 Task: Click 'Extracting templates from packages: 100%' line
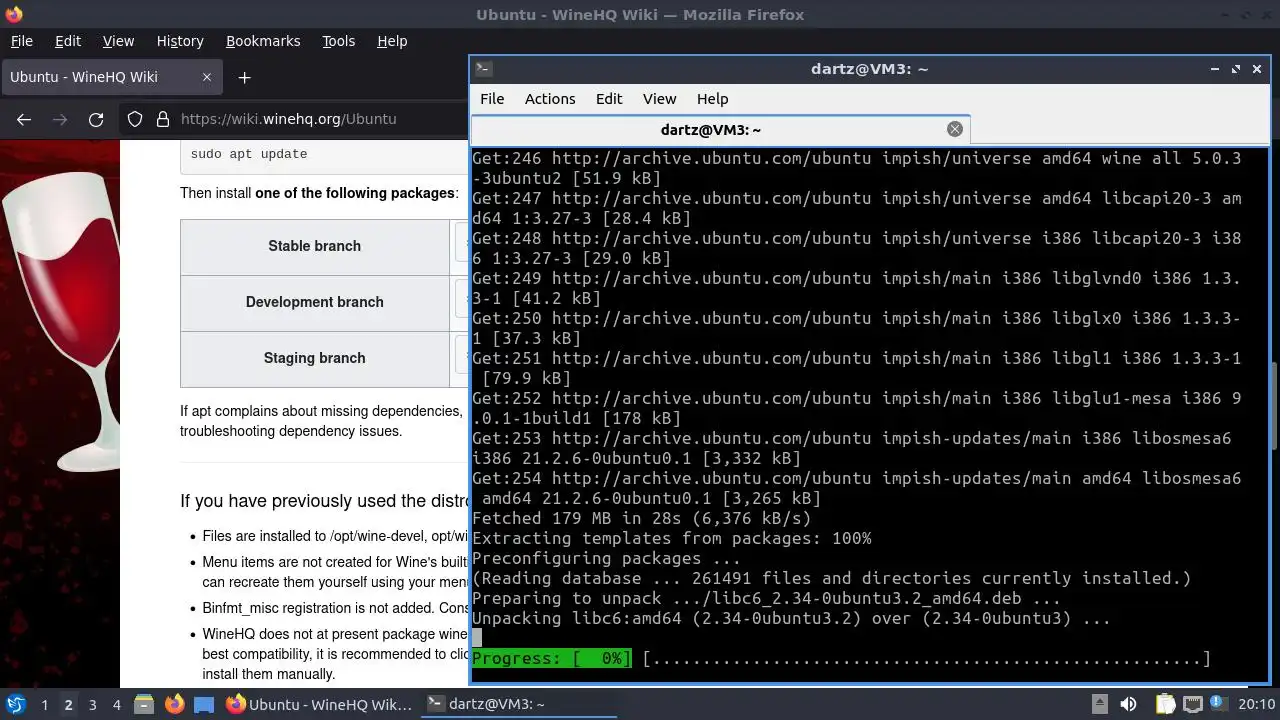(x=671, y=538)
